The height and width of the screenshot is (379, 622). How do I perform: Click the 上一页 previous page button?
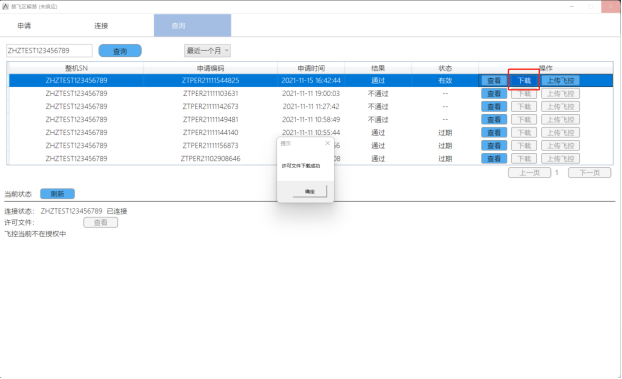coord(530,173)
